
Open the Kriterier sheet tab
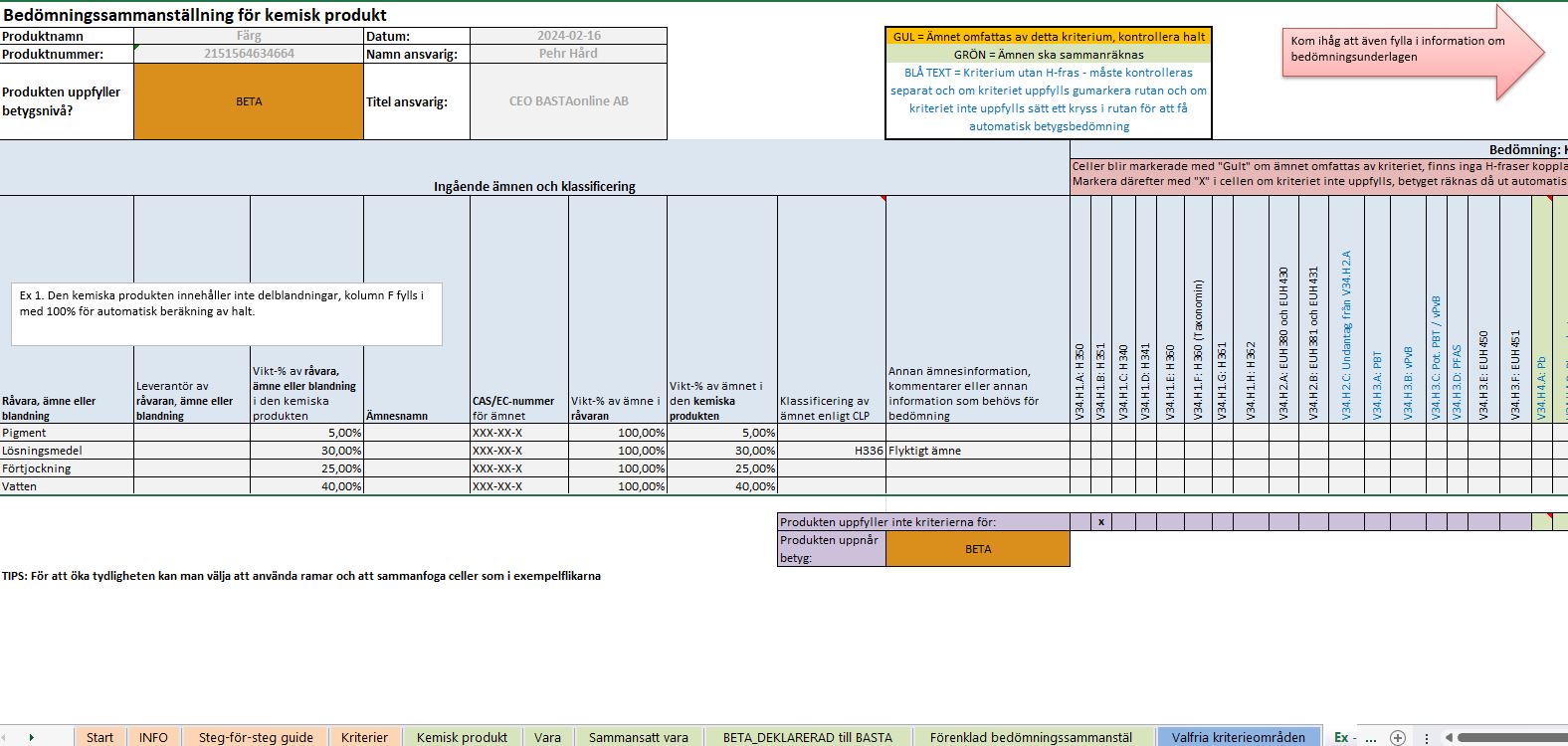(364, 737)
